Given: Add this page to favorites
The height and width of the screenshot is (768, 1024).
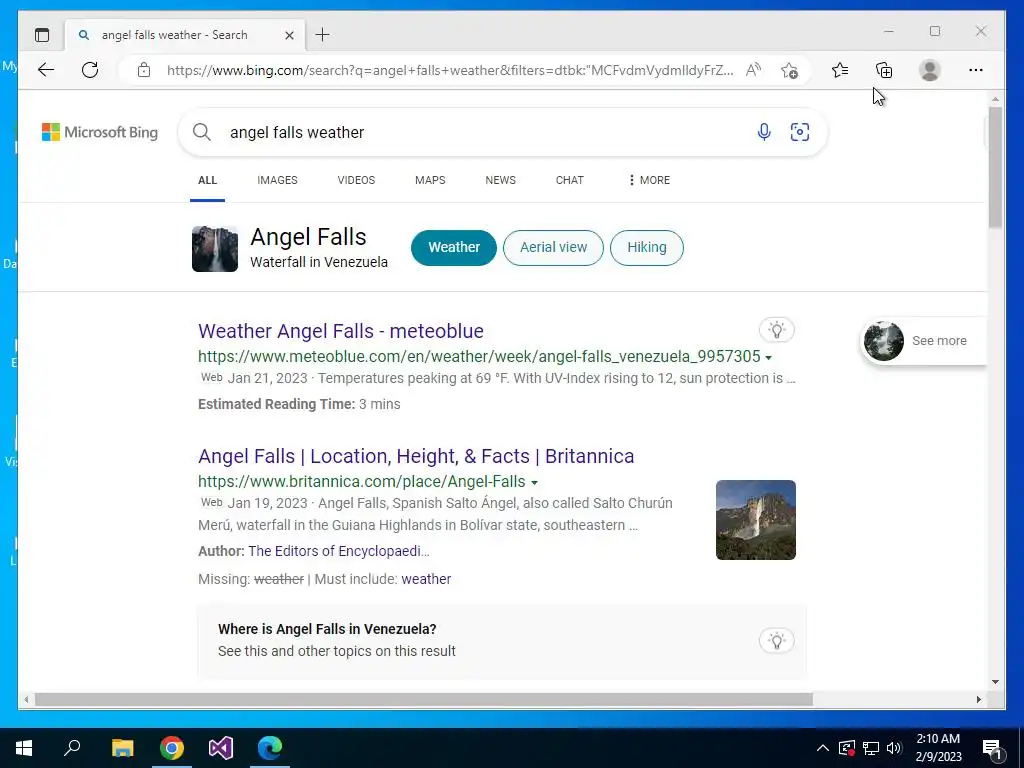Looking at the screenshot, I should (x=790, y=70).
